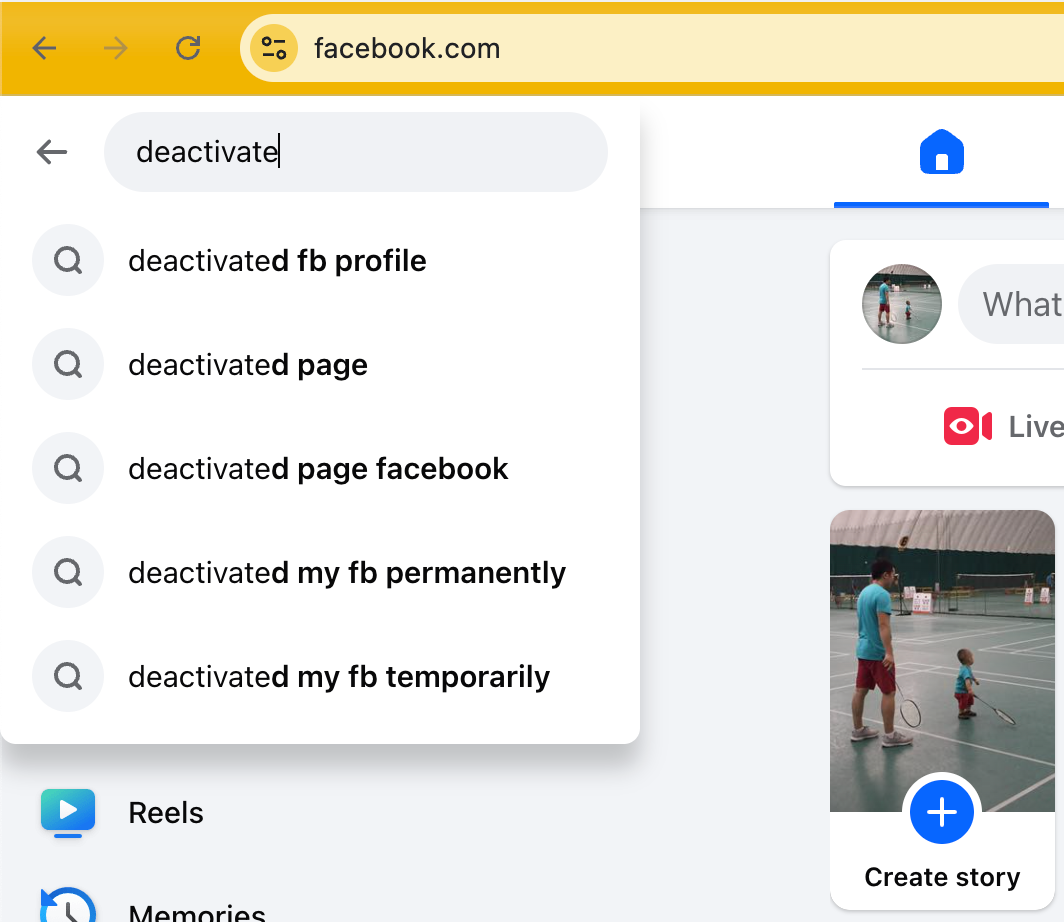Choose suggestion 'deactivated page facebook'
Image resolution: width=1064 pixels, height=922 pixels.
(x=320, y=468)
